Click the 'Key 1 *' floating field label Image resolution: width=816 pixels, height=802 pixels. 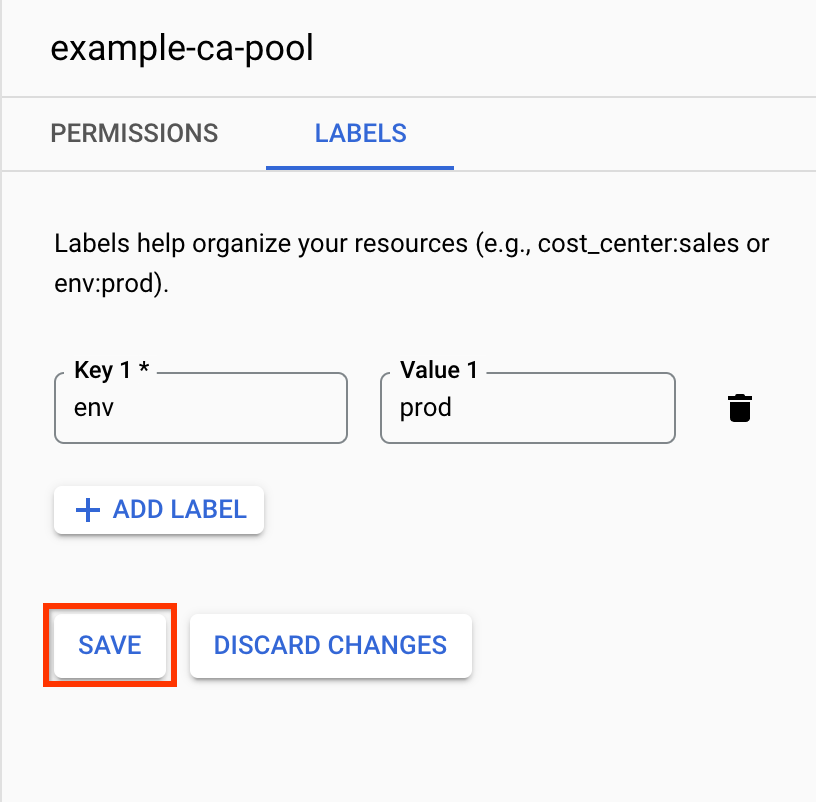coord(111,371)
